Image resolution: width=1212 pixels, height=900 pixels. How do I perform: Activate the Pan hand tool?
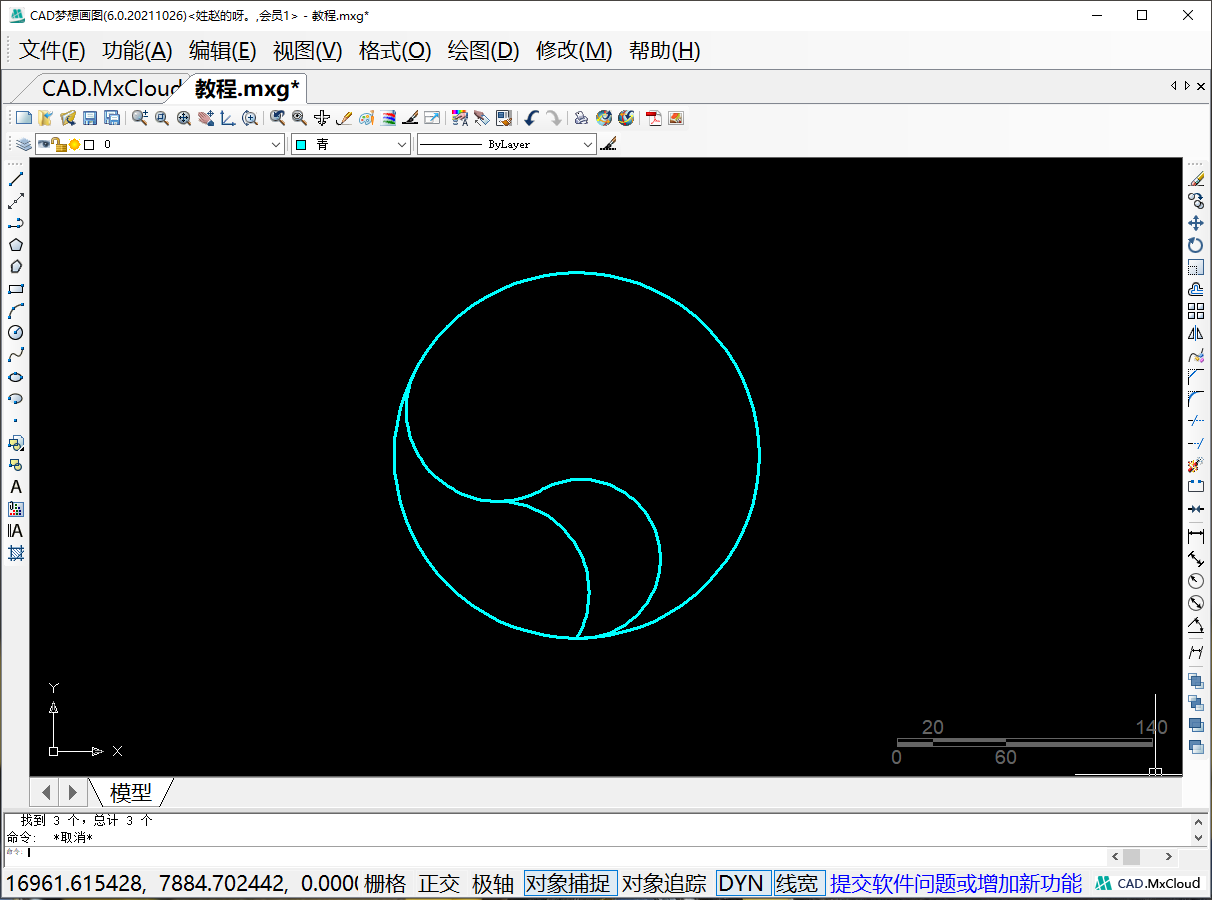[x=206, y=118]
